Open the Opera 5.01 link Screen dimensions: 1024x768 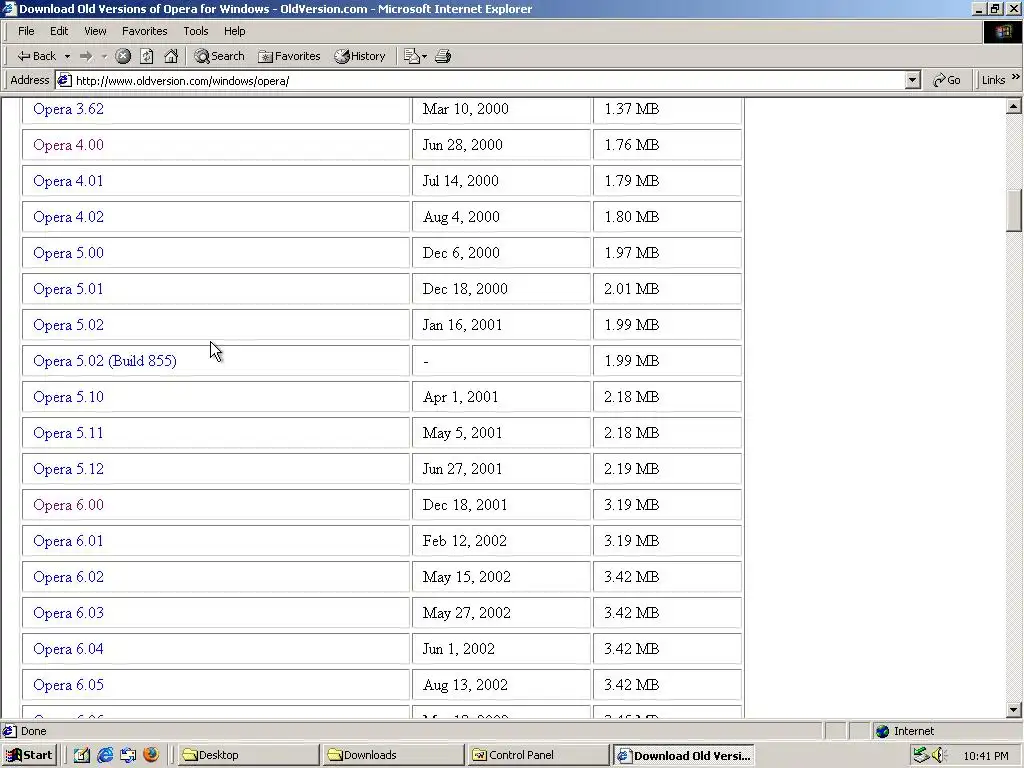point(69,289)
